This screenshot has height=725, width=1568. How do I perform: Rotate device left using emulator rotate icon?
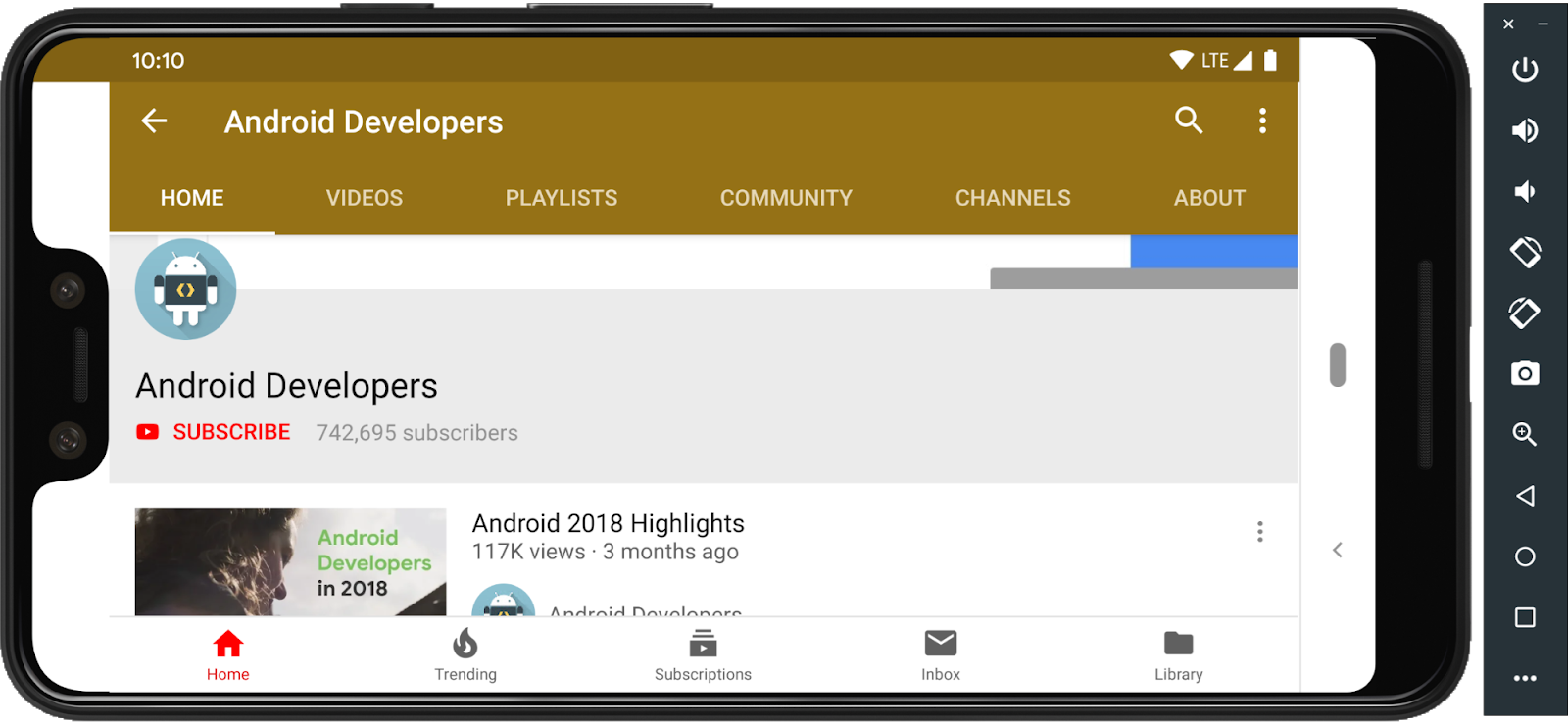pyautogui.click(x=1525, y=252)
